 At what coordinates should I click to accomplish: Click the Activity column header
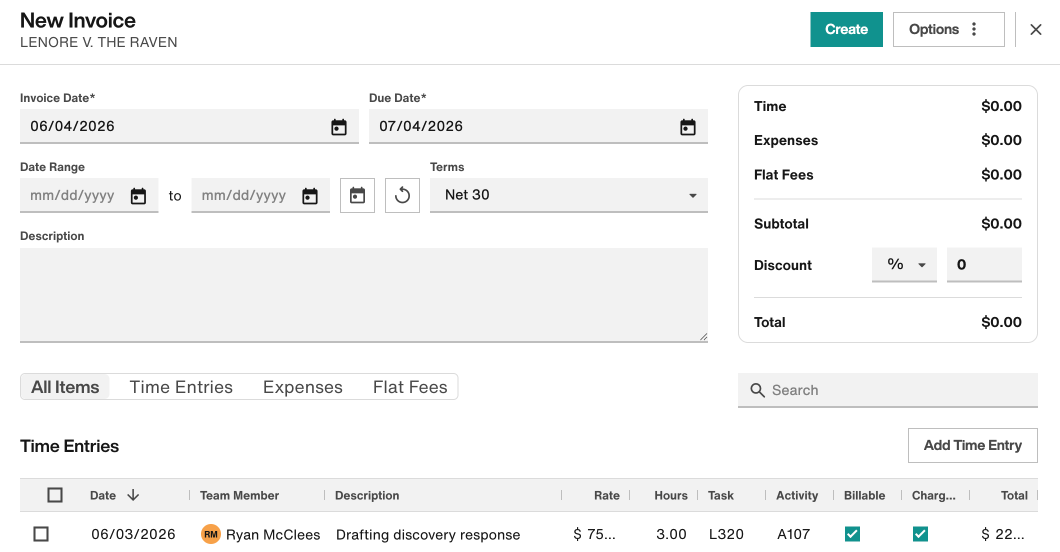(x=797, y=495)
